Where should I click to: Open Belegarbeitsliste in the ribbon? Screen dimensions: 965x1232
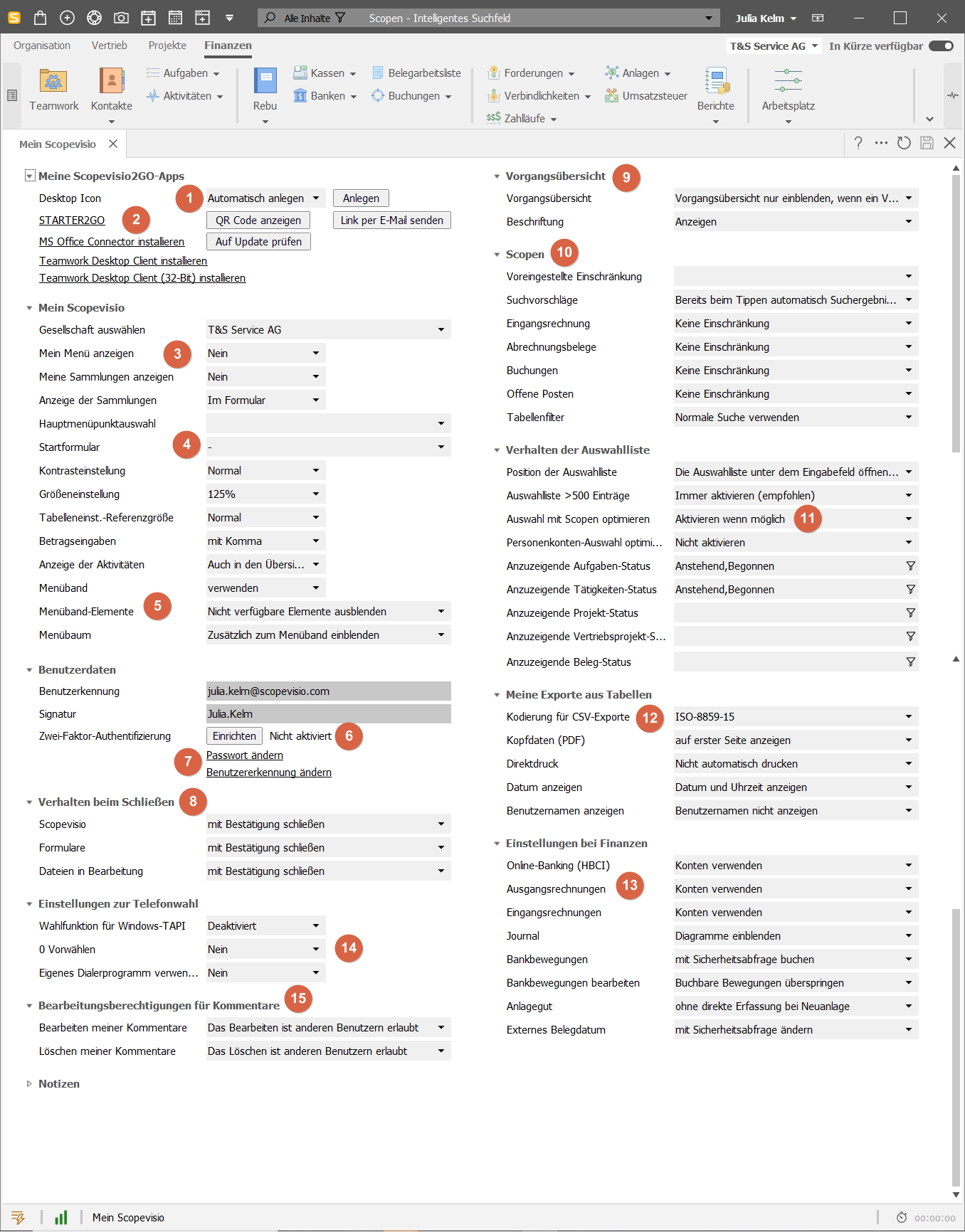coord(416,73)
